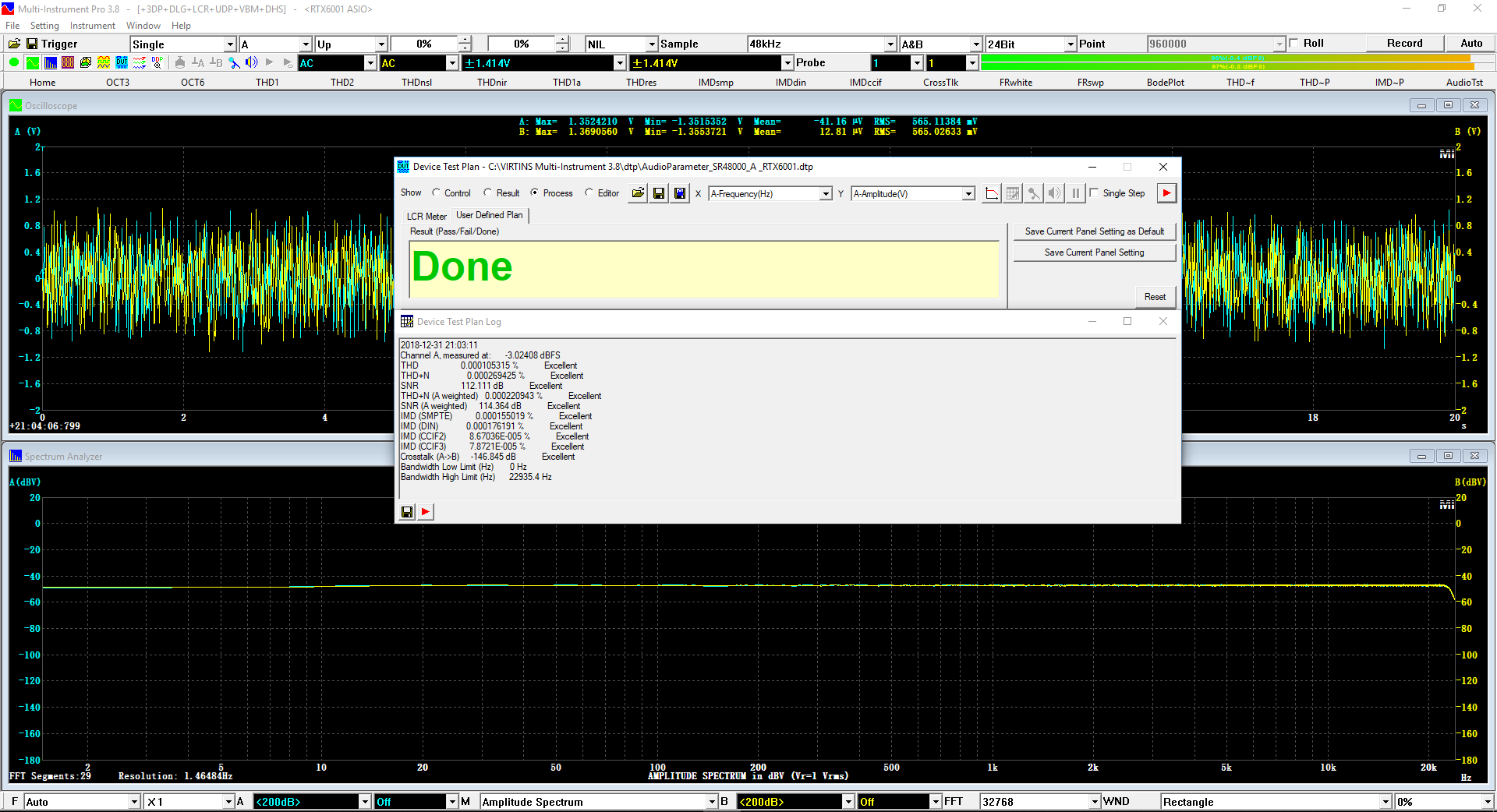
Task: Open the Instrument menu
Action: [x=92, y=26]
